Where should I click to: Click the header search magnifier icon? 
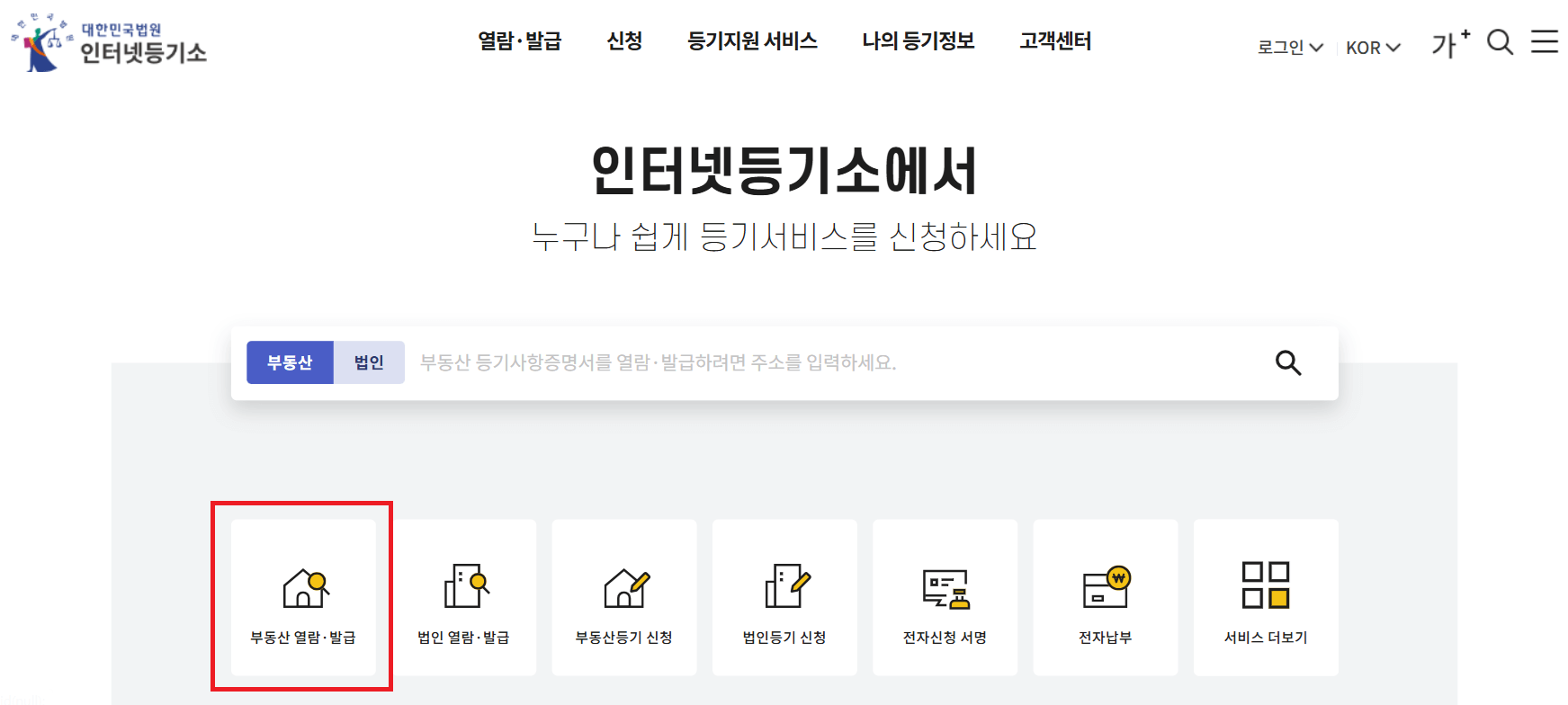(x=1500, y=42)
